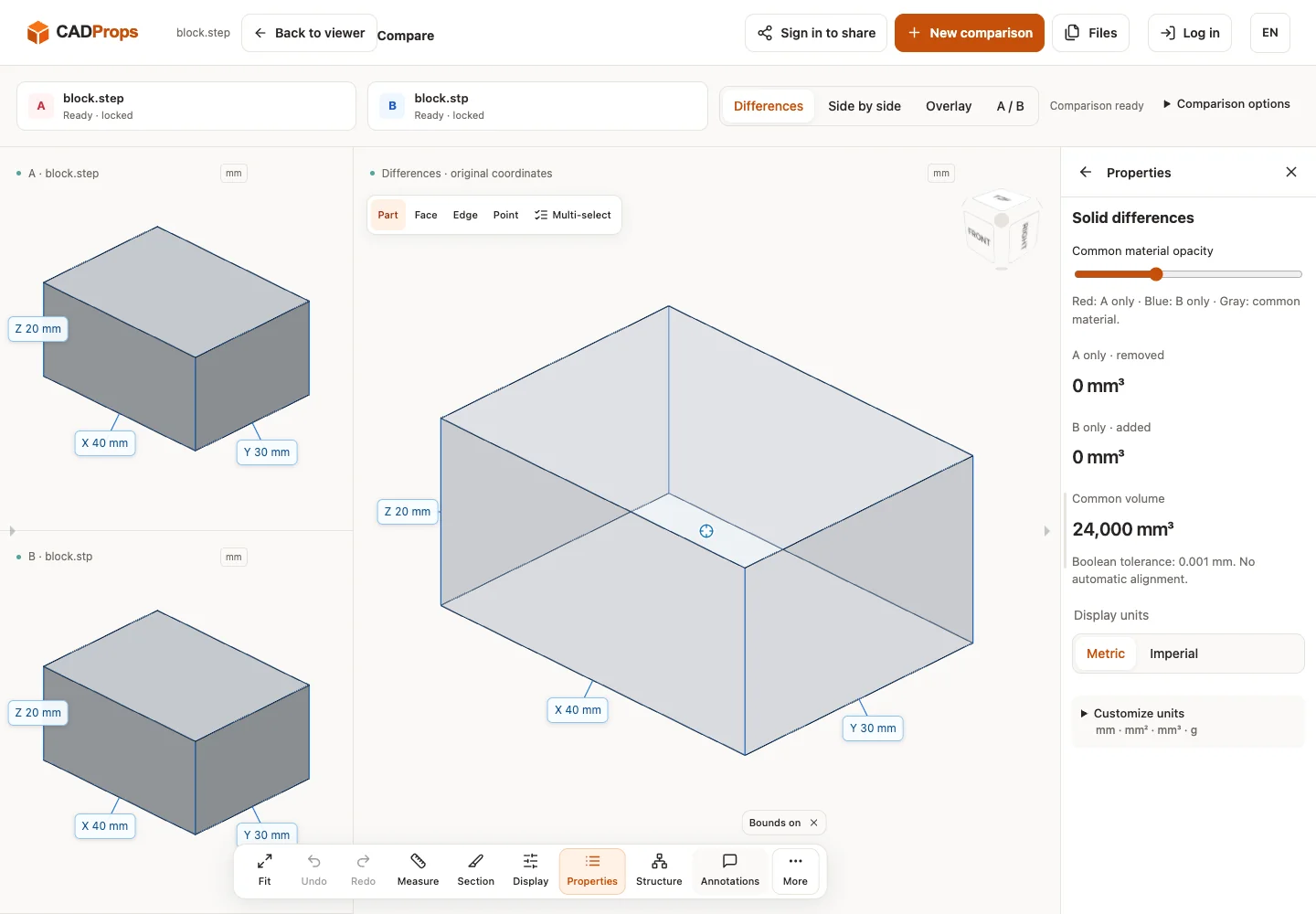Click Back to viewer button
The height and width of the screenshot is (914, 1316).
[x=309, y=33]
